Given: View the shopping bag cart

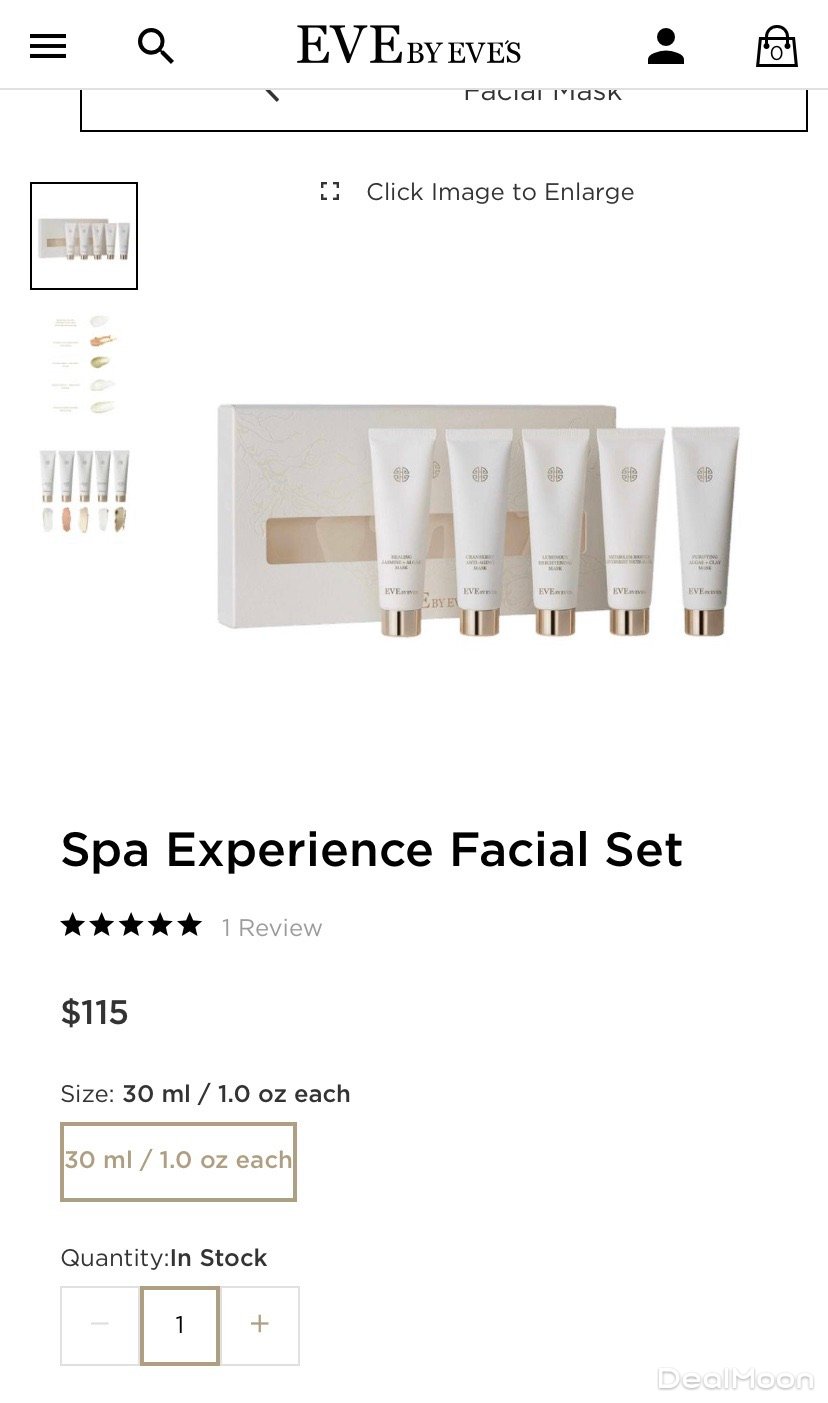Looking at the screenshot, I should tap(776, 46).
